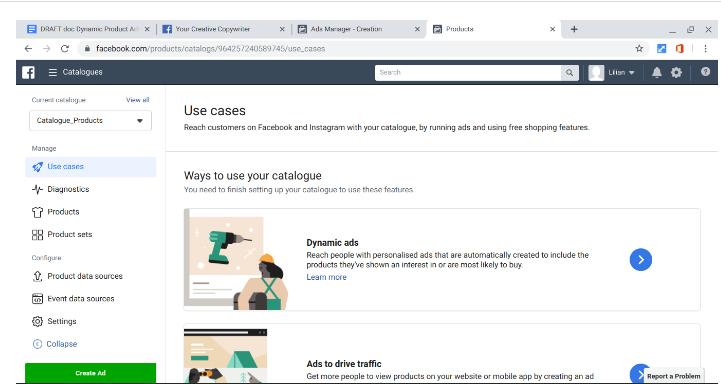Click into the Search input field

(468, 72)
